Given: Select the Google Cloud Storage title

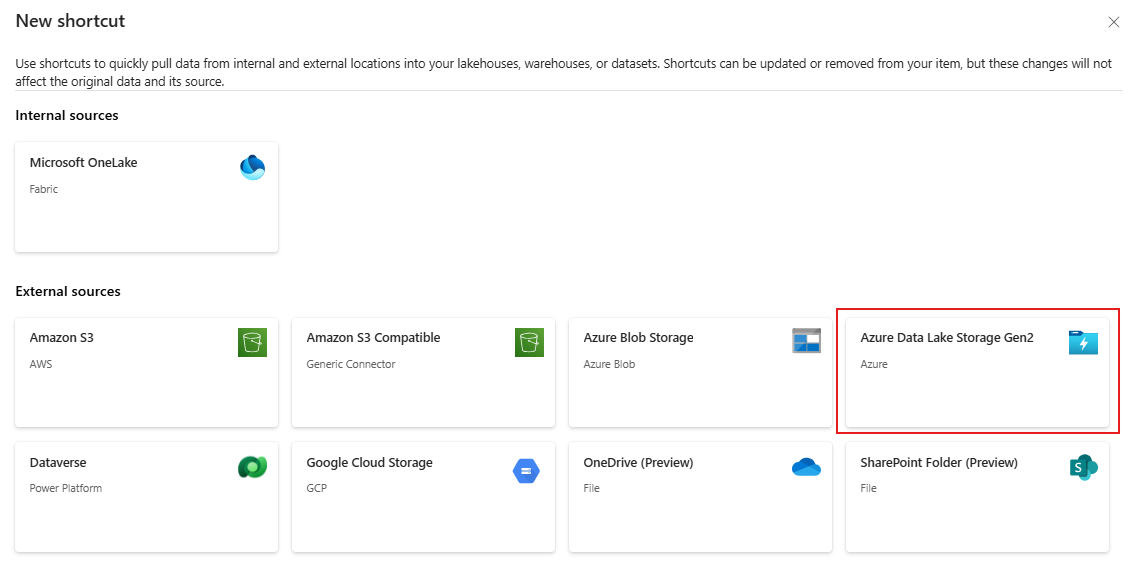Looking at the screenshot, I should 369,463.
